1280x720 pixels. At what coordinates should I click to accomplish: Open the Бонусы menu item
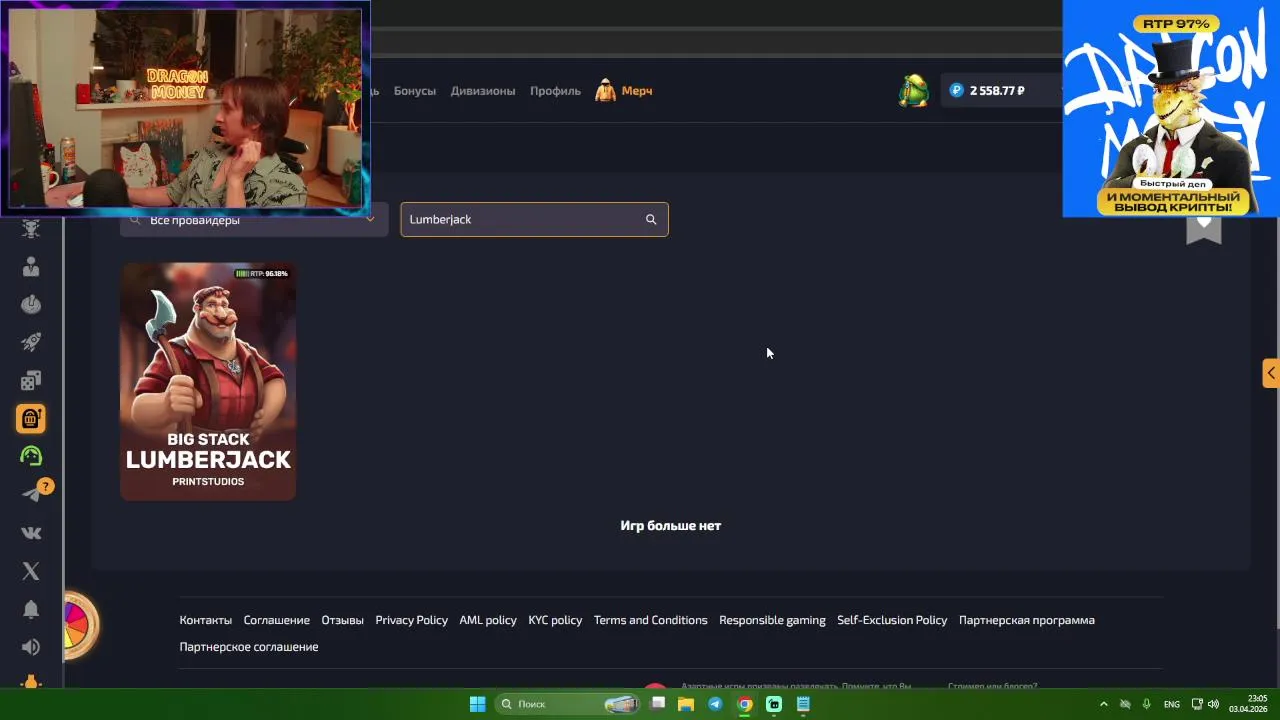pyautogui.click(x=415, y=91)
